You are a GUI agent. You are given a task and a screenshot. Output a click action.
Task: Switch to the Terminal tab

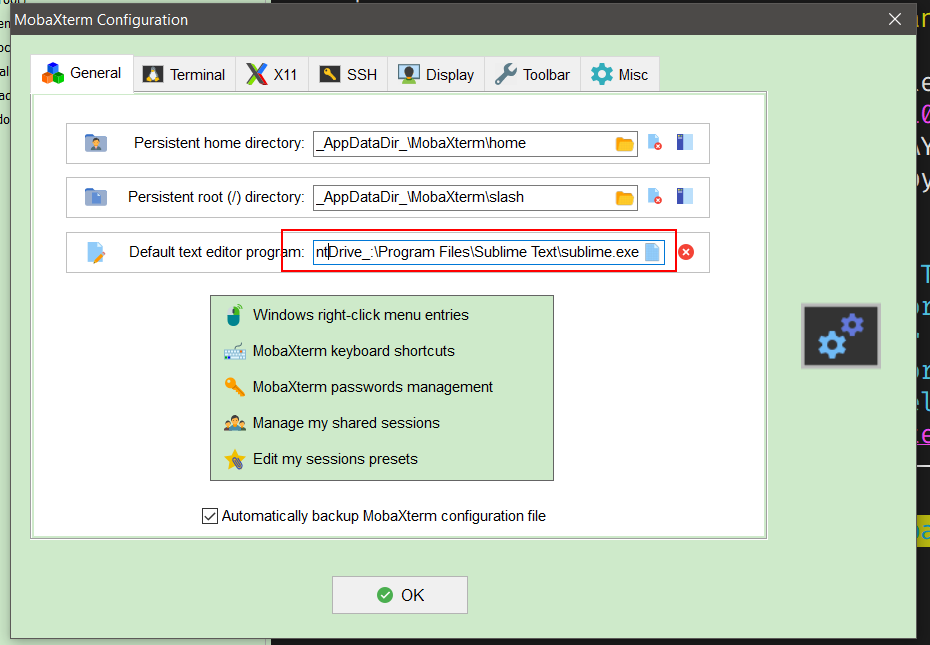[x=184, y=75]
